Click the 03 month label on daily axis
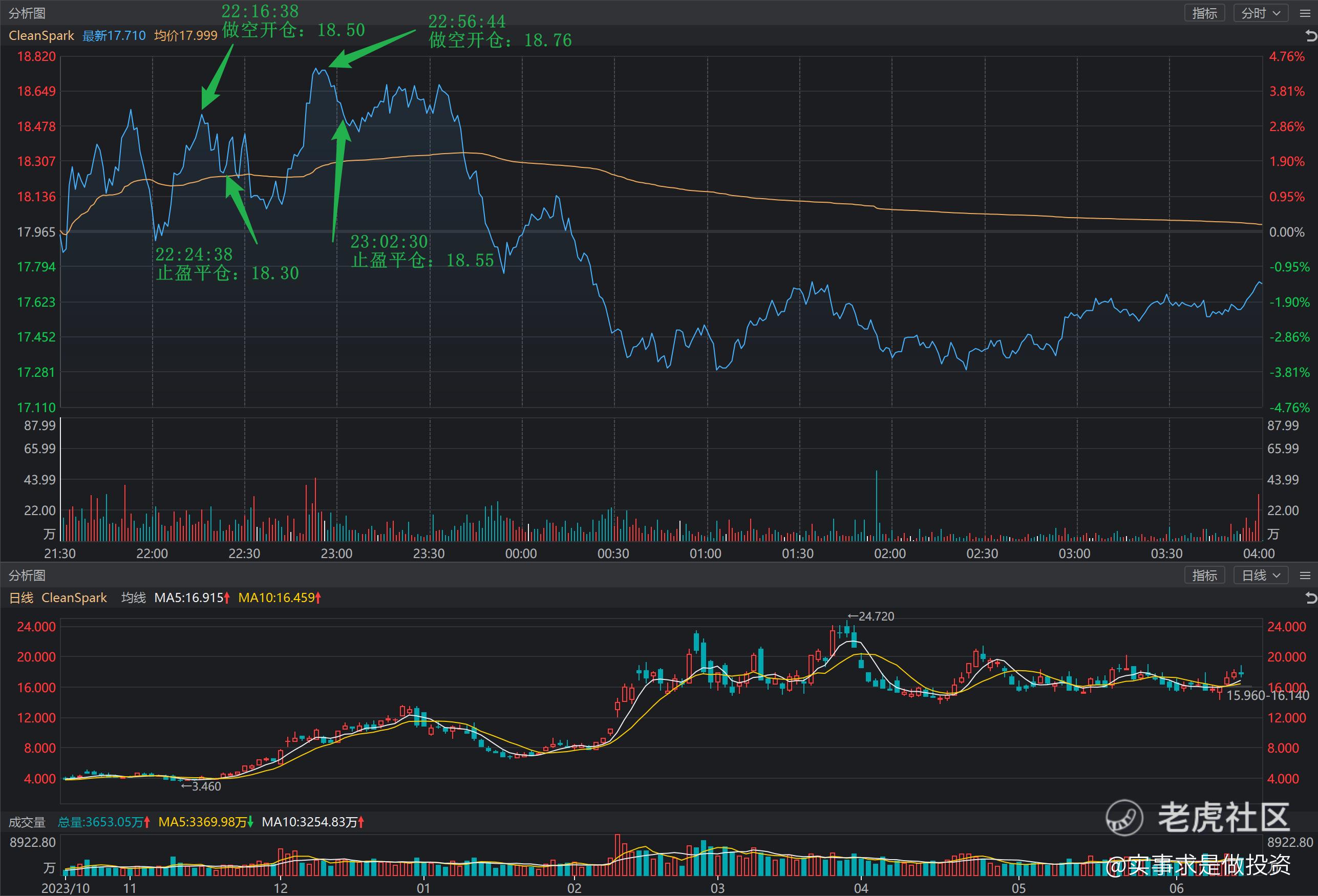This screenshot has height=896, width=1318. pyautogui.click(x=718, y=888)
